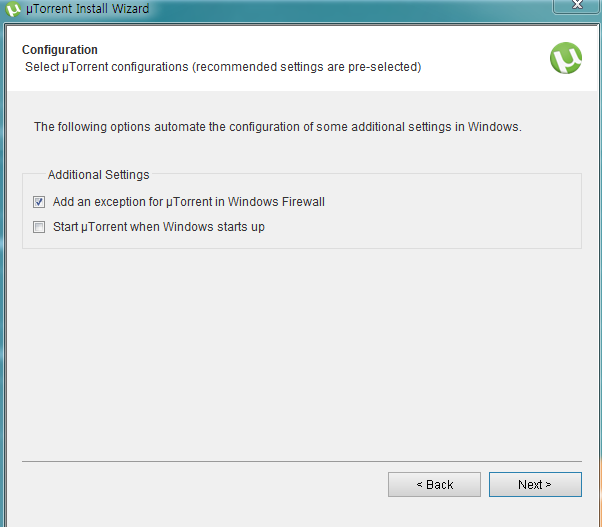Image resolution: width=602 pixels, height=527 pixels.
Task: Click the µTorrent title bar icon
Action: (13, 9)
